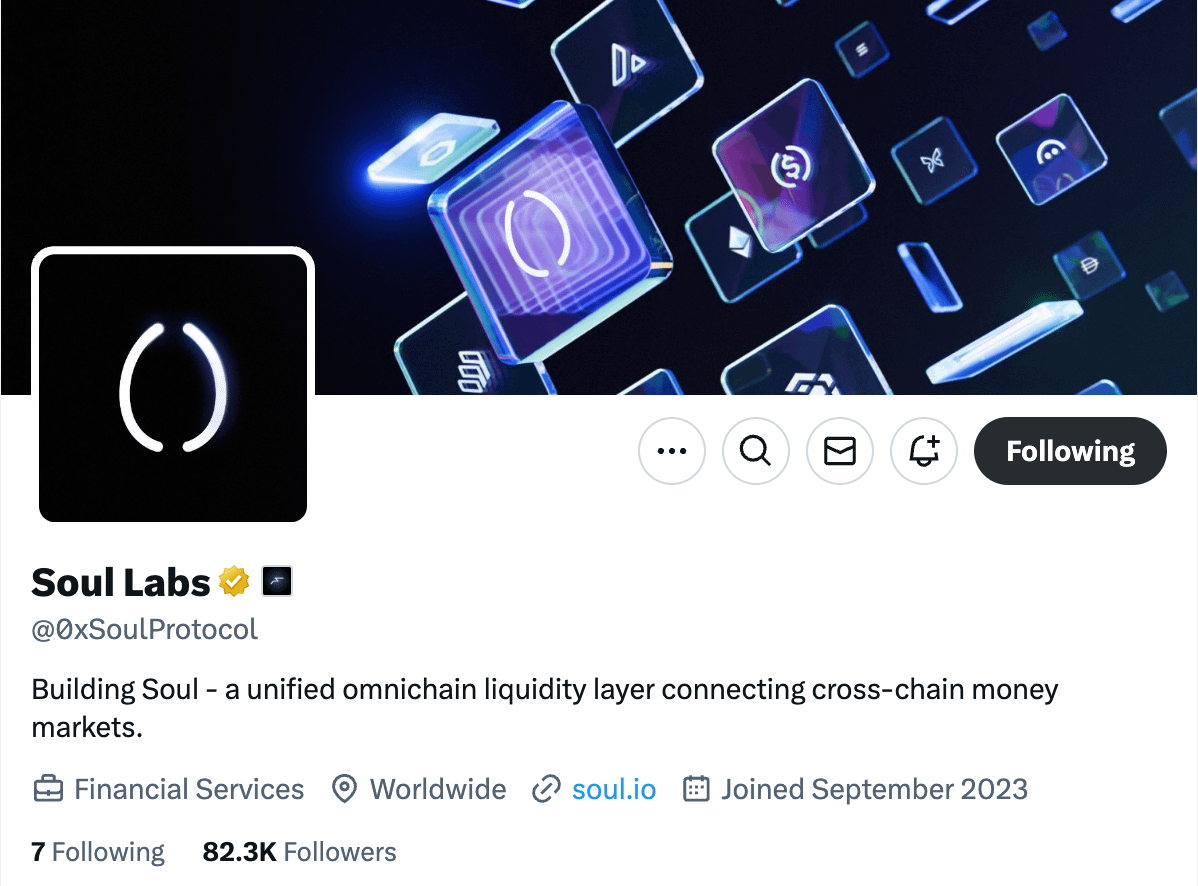Viewport: 1198px width, 886px height.
Task: Click the Financial Services briefcase icon
Action: click(x=48, y=788)
